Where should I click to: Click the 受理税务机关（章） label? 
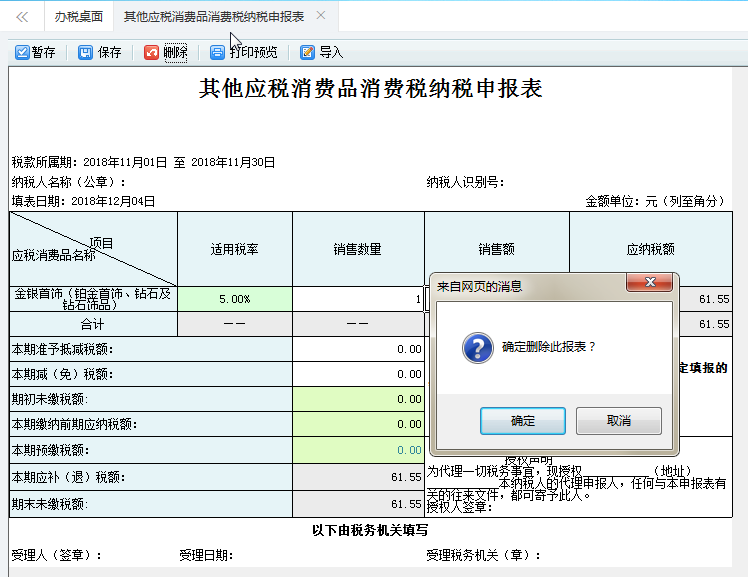point(483,555)
